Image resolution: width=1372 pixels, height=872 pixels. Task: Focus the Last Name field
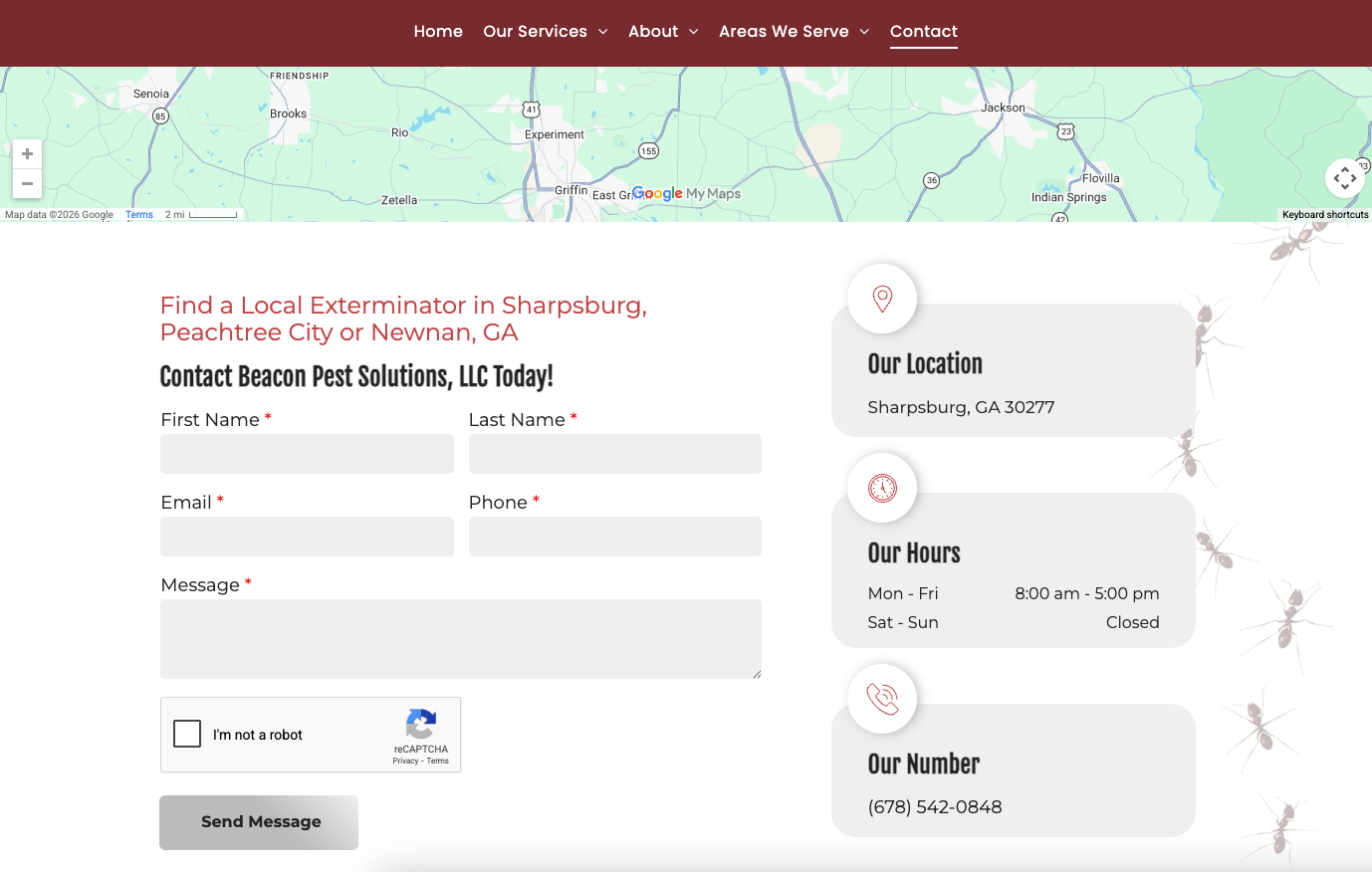click(615, 454)
